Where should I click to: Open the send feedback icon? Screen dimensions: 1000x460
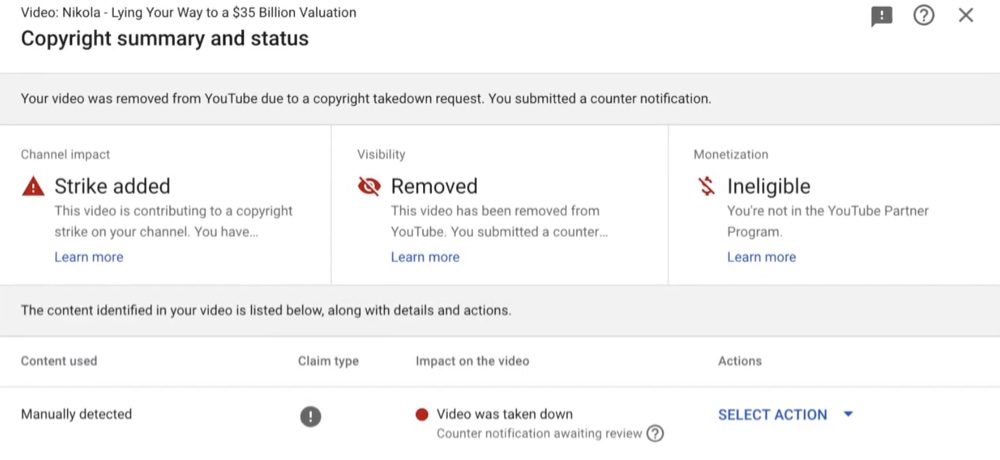[881, 16]
